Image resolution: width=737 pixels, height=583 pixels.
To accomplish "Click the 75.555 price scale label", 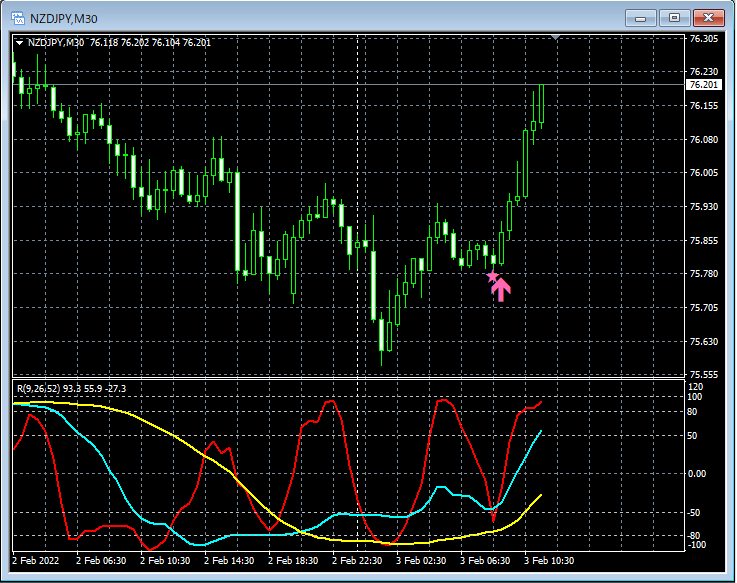I will 704,375.
